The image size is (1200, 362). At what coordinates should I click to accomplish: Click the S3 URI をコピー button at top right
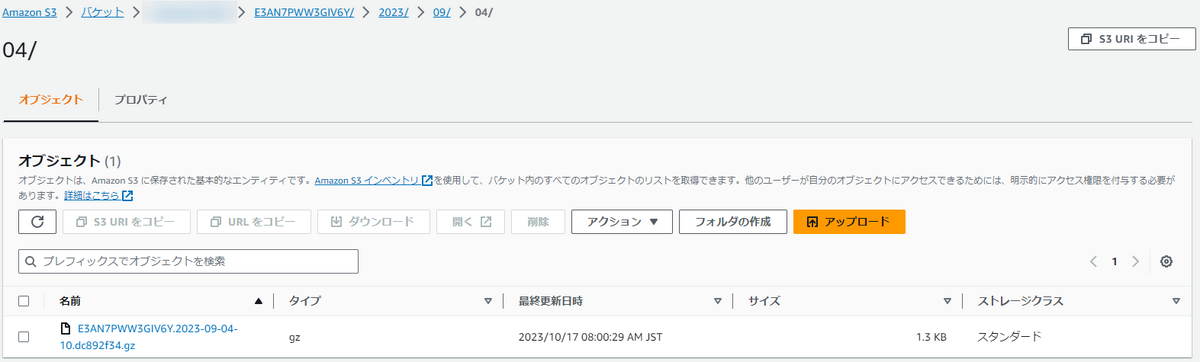pyautogui.click(x=1131, y=39)
